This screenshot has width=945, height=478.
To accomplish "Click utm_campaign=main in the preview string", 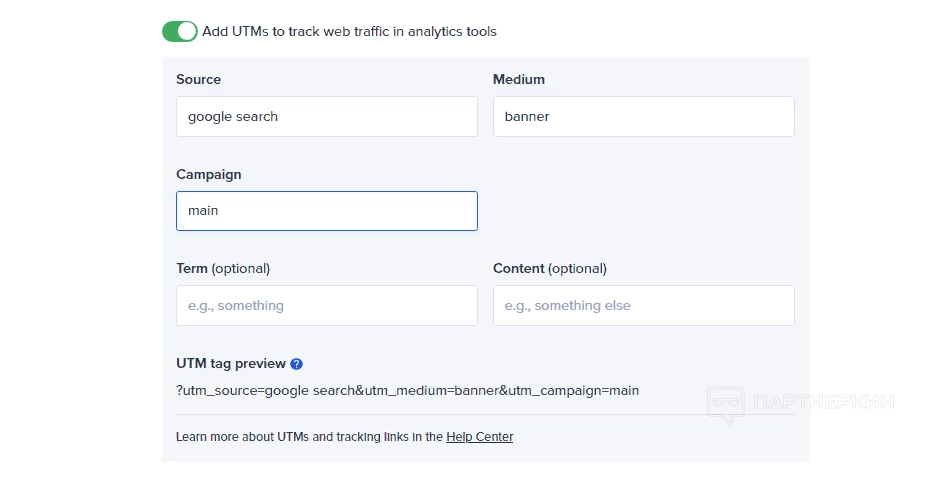I will [x=573, y=391].
